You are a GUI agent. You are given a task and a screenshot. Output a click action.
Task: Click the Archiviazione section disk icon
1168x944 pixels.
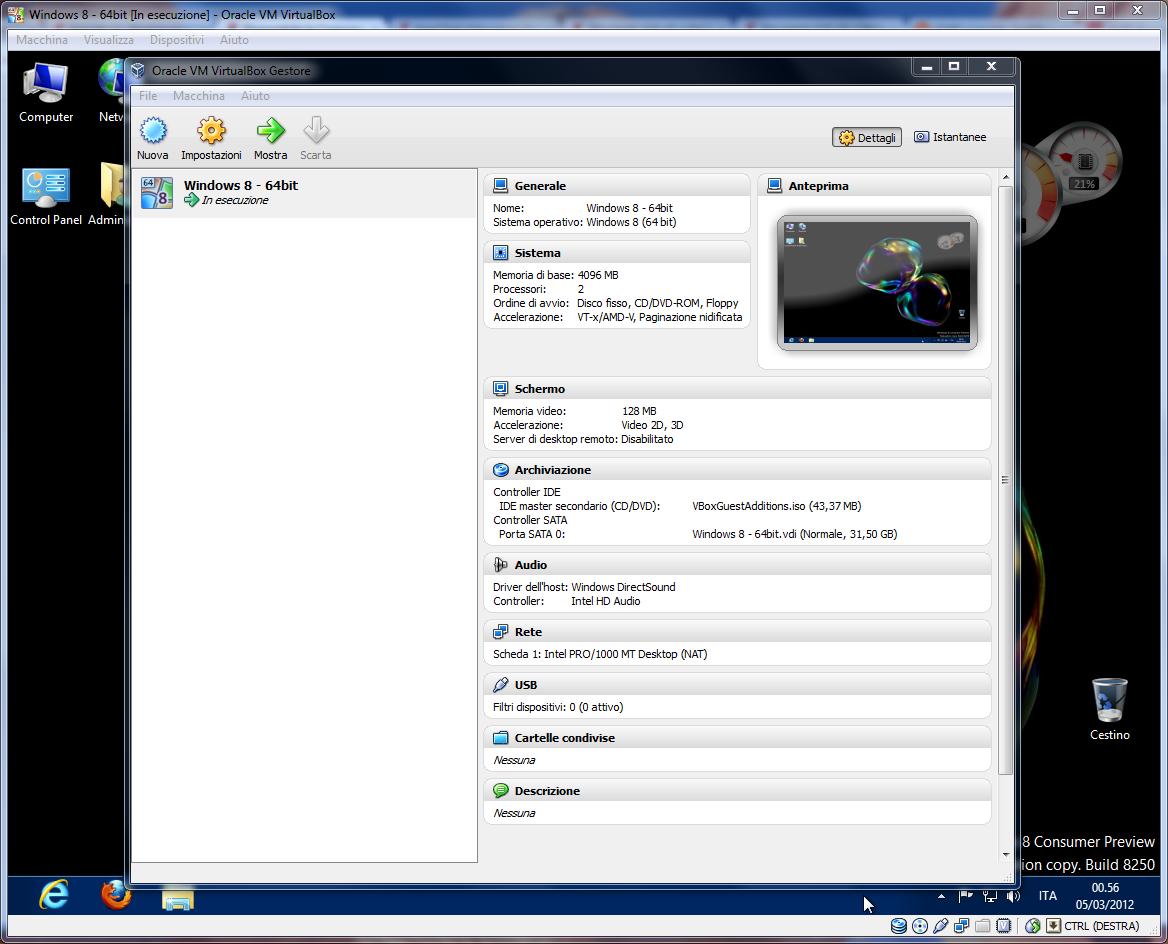coord(501,470)
